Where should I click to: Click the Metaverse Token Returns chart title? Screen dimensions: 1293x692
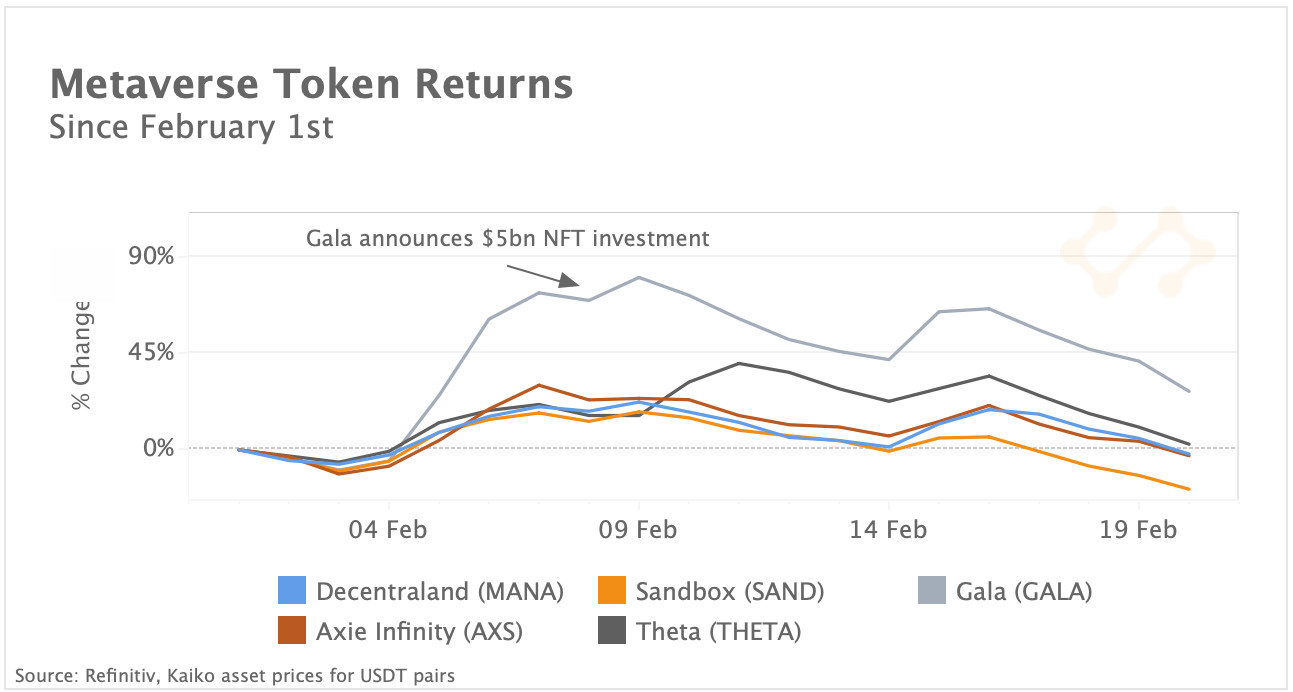[311, 84]
